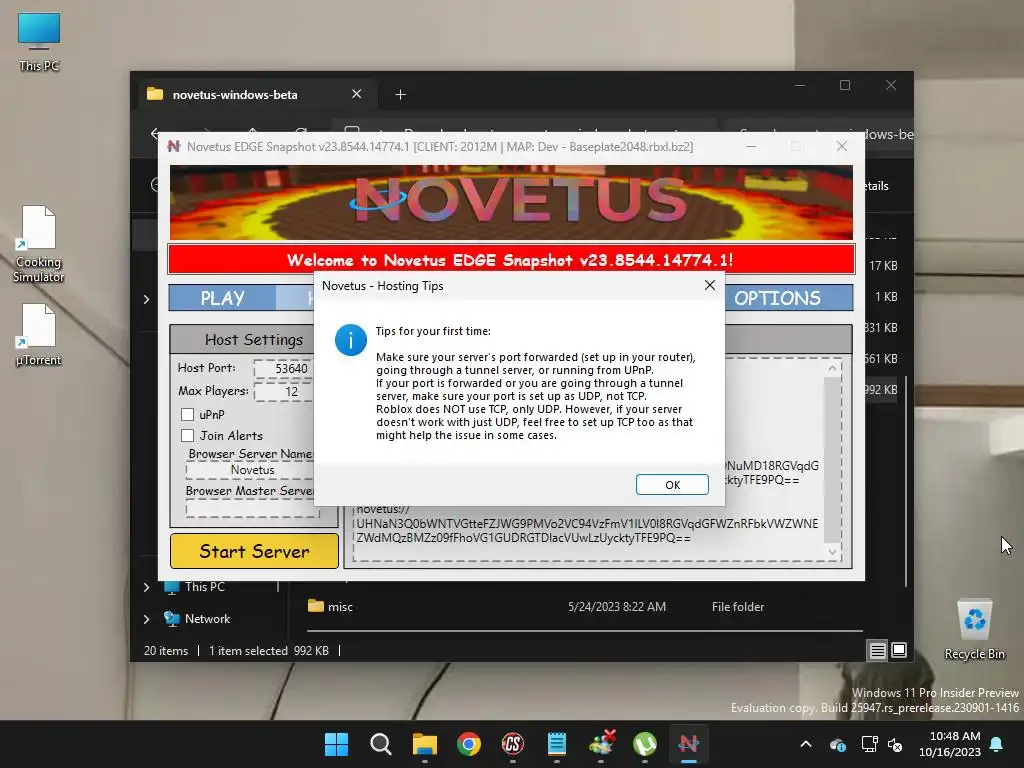
Task: Click the Browser Server Name field
Action: coord(251,470)
